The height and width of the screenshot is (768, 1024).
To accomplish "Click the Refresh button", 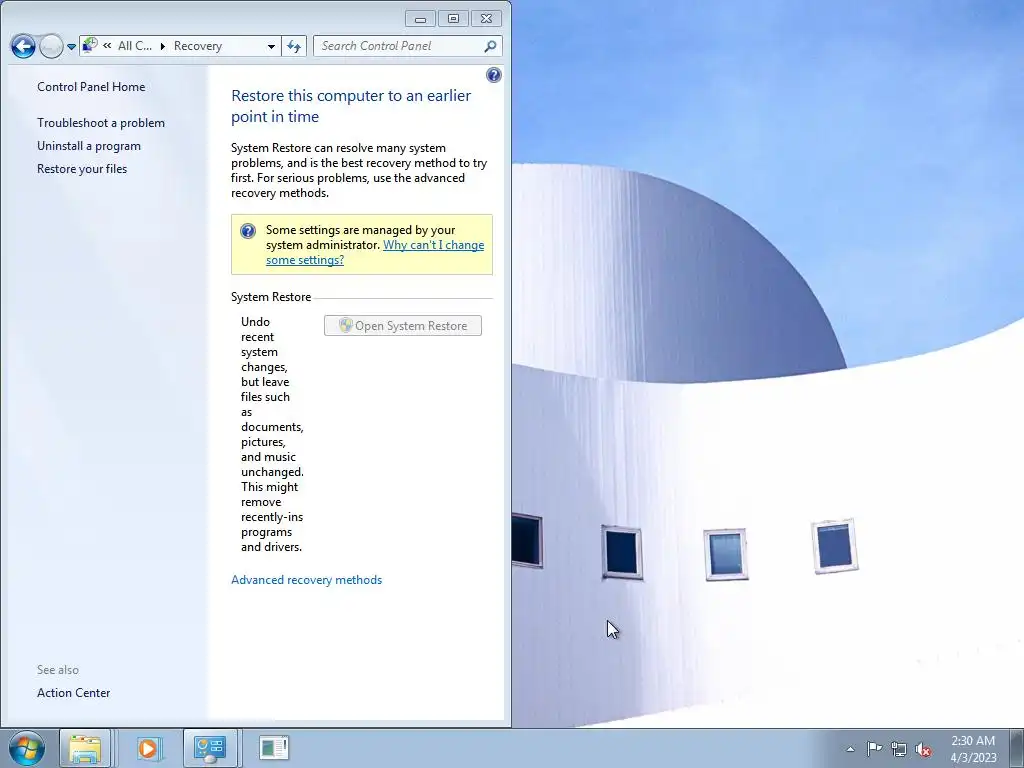I will tap(294, 46).
